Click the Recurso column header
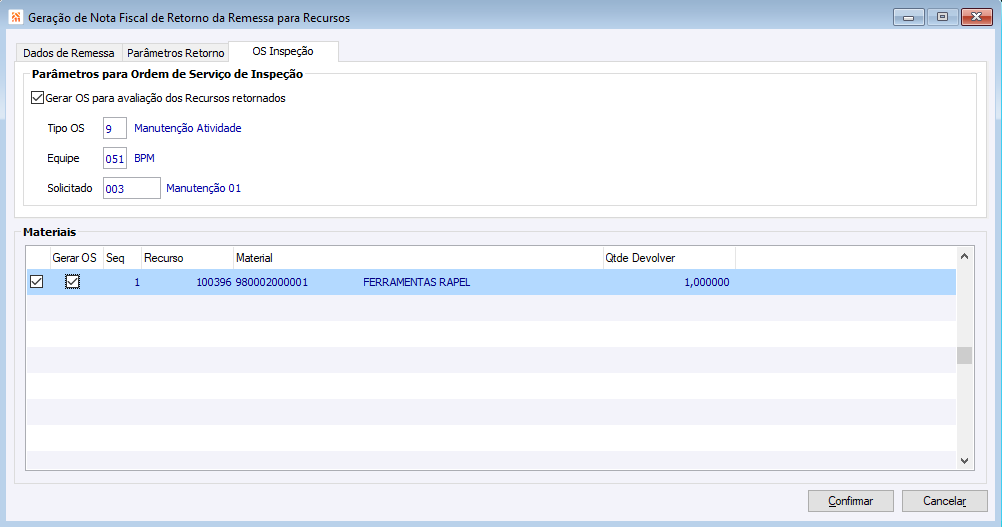1002x527 pixels. (x=187, y=257)
